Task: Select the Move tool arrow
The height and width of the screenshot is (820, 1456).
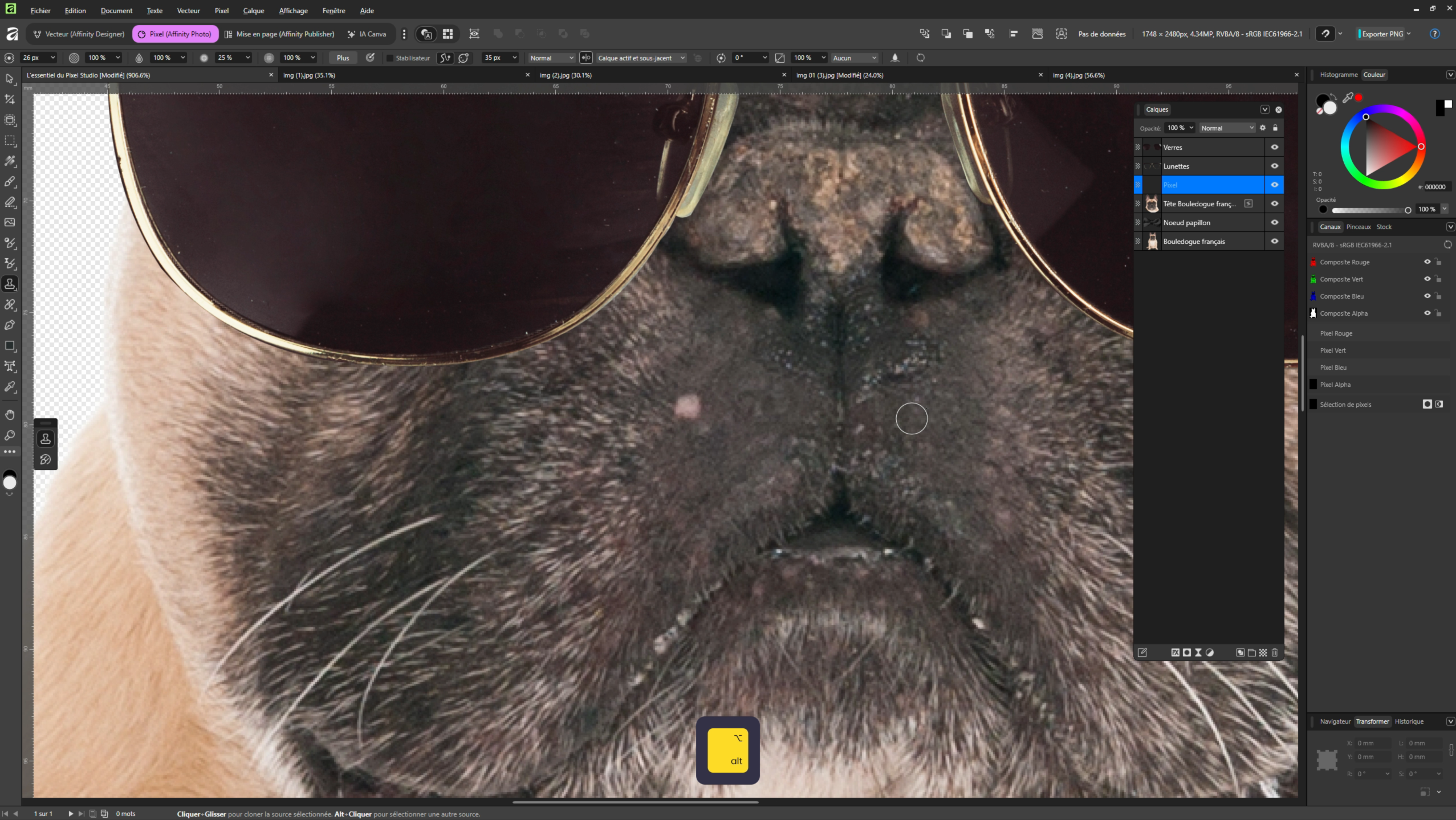Action: click(10, 79)
